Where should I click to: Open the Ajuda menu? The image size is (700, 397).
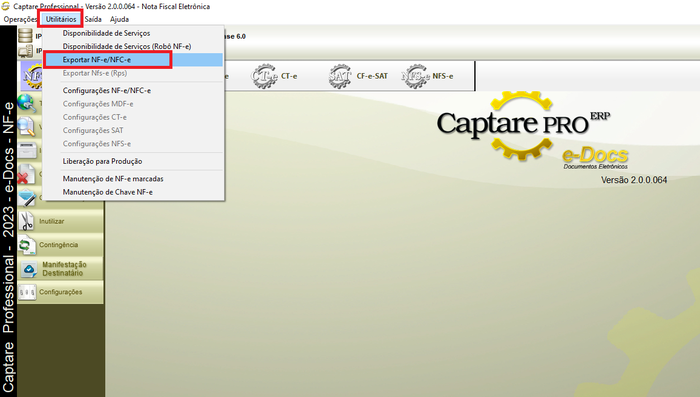119,19
